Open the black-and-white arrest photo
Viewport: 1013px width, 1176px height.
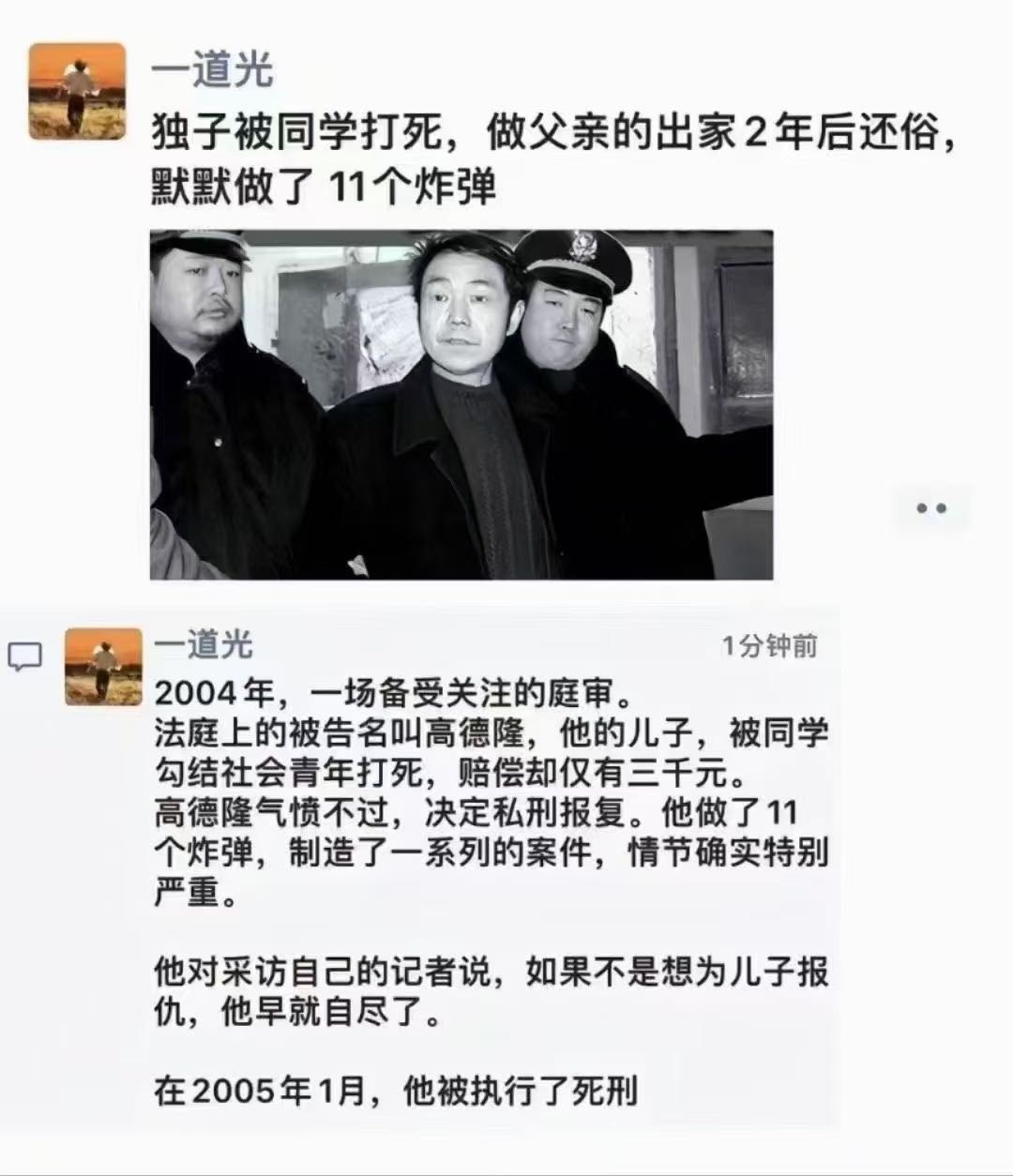461,404
